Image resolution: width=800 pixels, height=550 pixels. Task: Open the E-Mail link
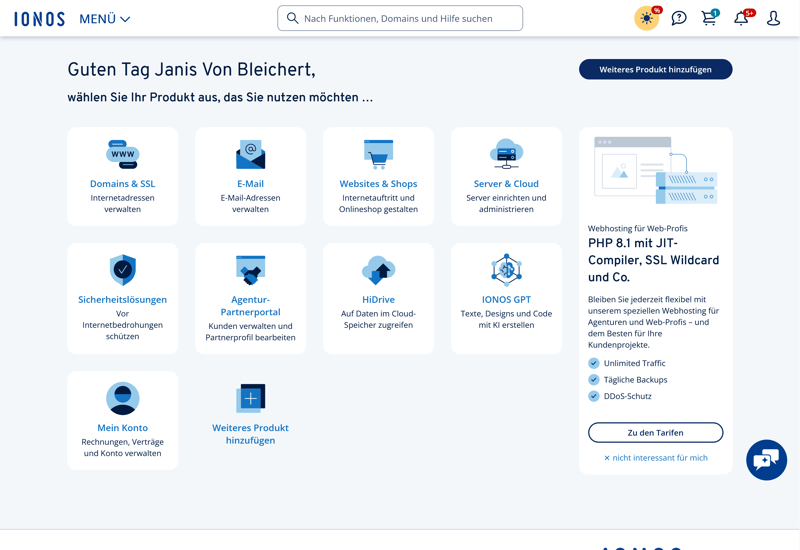pyautogui.click(x=251, y=184)
